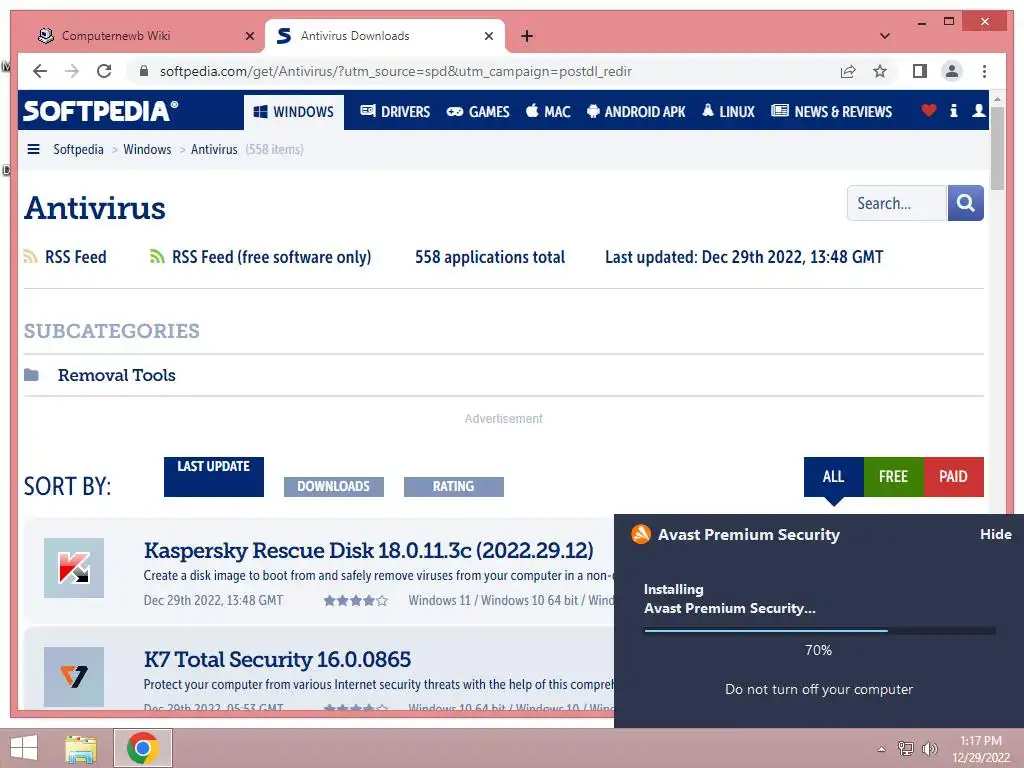Click the 'Last updated: Dec 29th 2022' text

(744, 257)
